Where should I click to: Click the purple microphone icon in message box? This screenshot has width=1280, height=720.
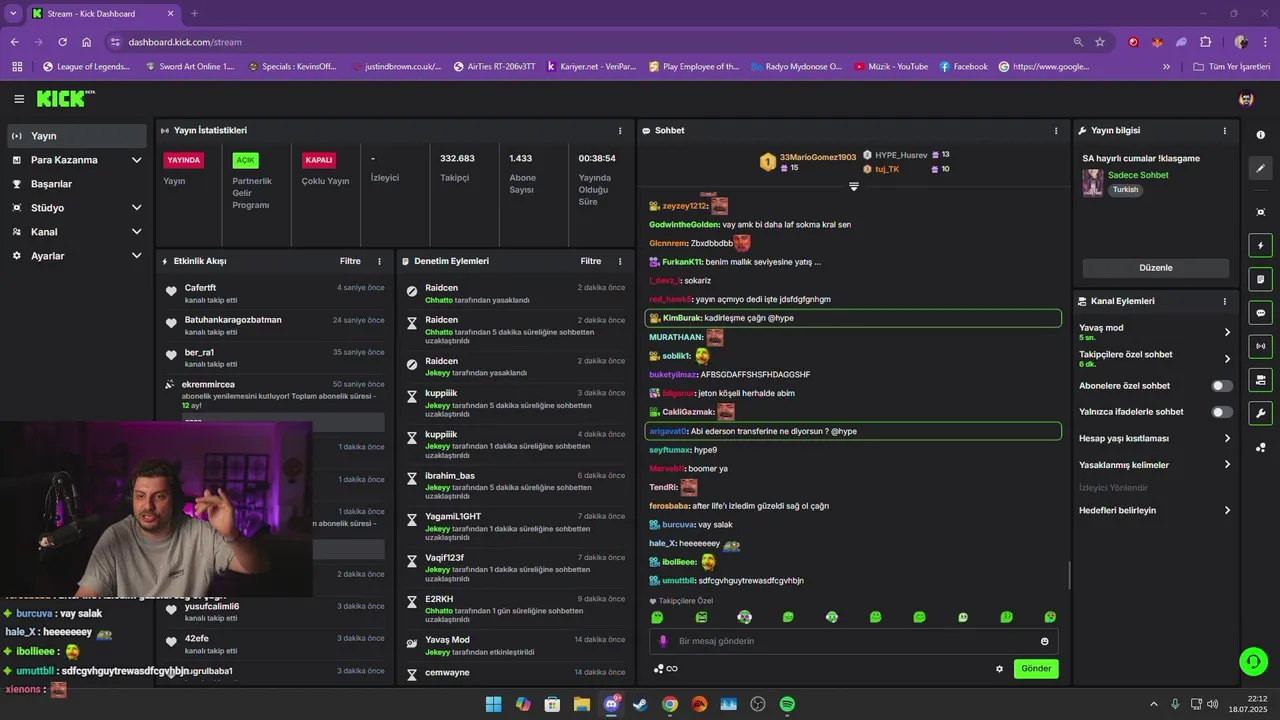[663, 641]
